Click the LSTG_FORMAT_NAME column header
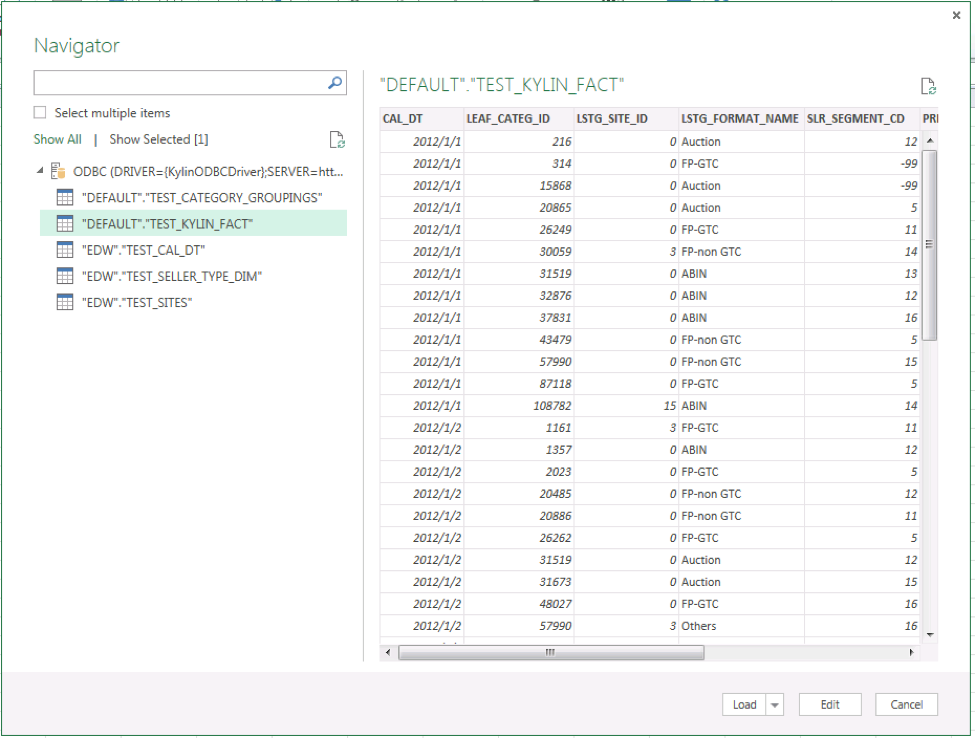Image resolution: width=975 pixels, height=738 pixels. [739, 119]
